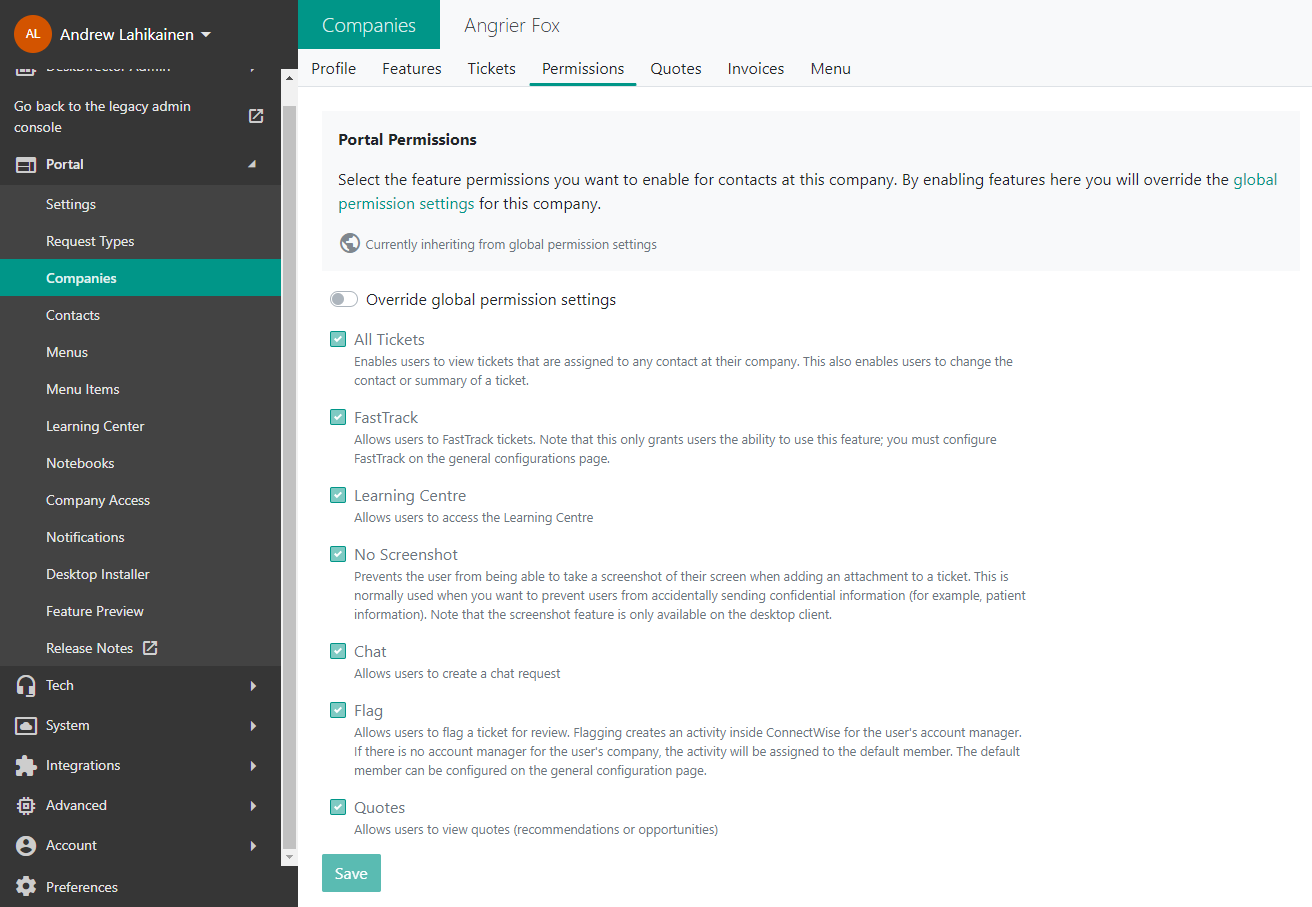Screen dimensions: 1312x907
Task: Select Companies in the sidebar
Action: (x=140, y=278)
